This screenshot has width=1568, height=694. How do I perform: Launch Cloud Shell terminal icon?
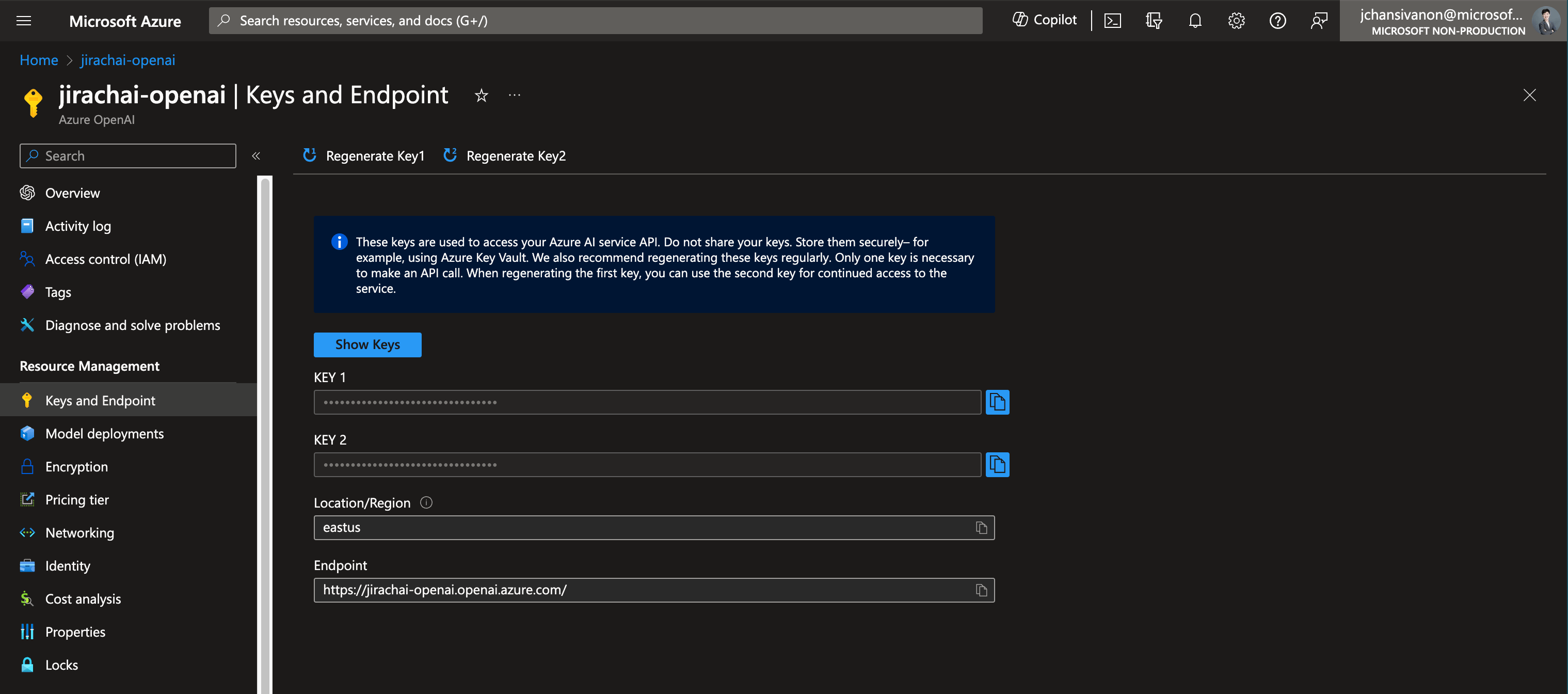1113,21
